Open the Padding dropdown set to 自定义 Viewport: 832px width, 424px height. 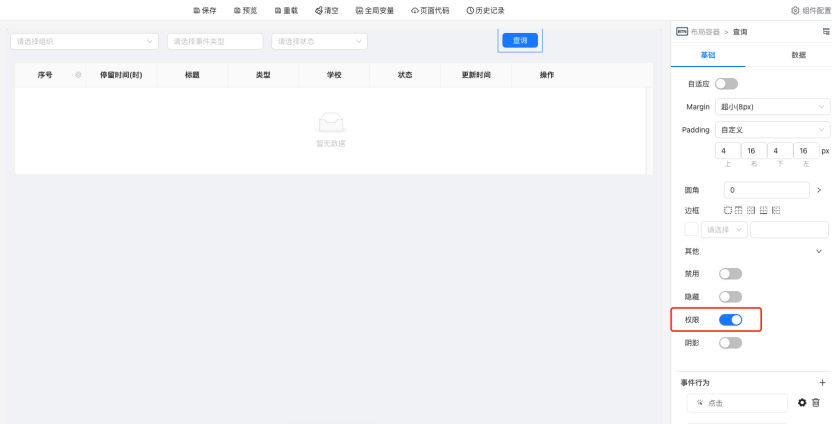click(x=773, y=130)
